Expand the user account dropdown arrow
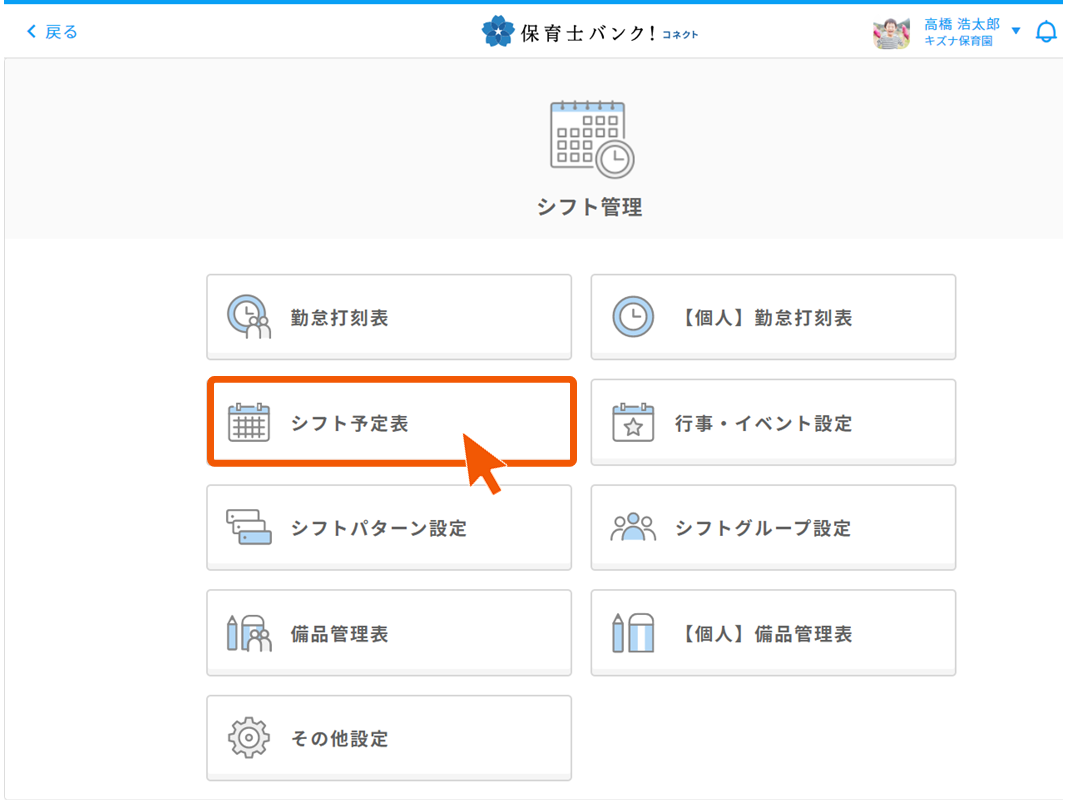Viewport: 1067px width, 800px height. coord(1016,32)
